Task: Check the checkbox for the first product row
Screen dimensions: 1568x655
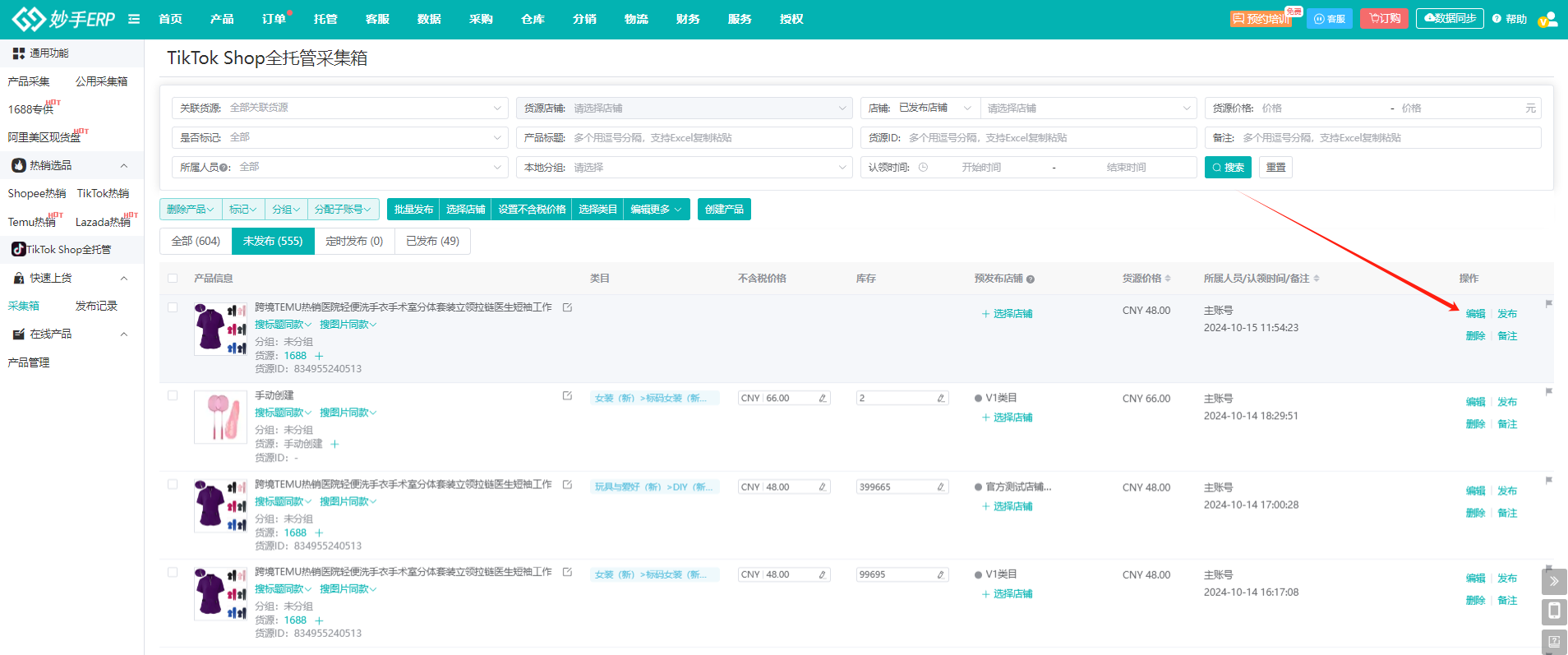Action: 173,307
